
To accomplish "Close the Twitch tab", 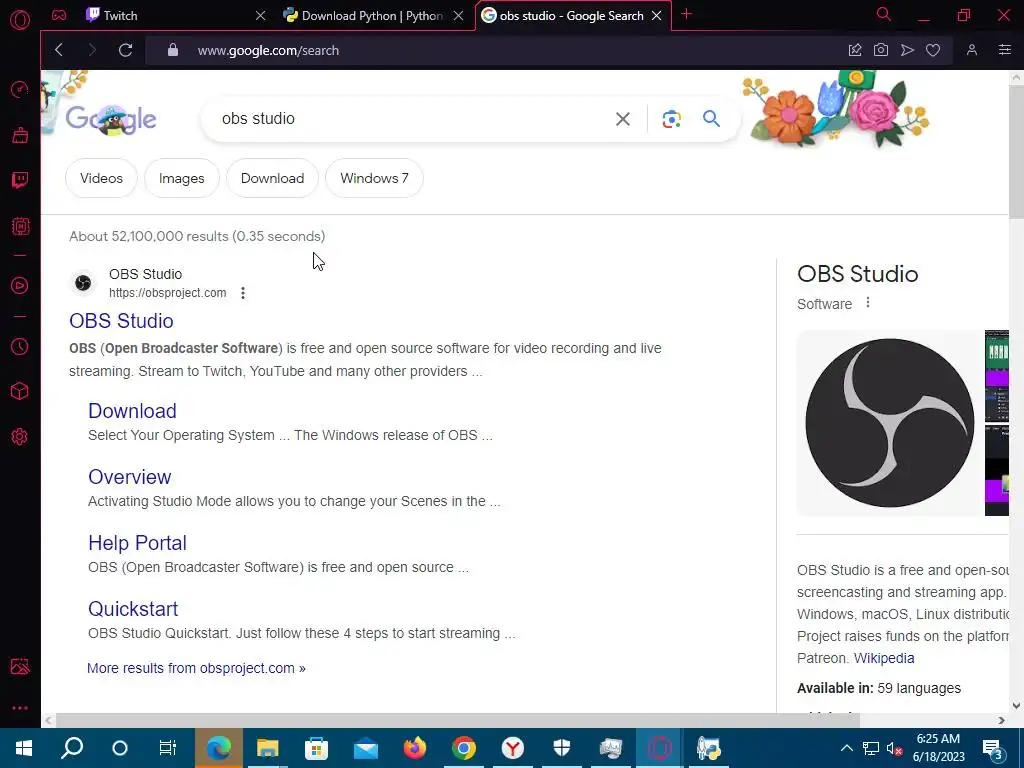I will [x=261, y=16].
